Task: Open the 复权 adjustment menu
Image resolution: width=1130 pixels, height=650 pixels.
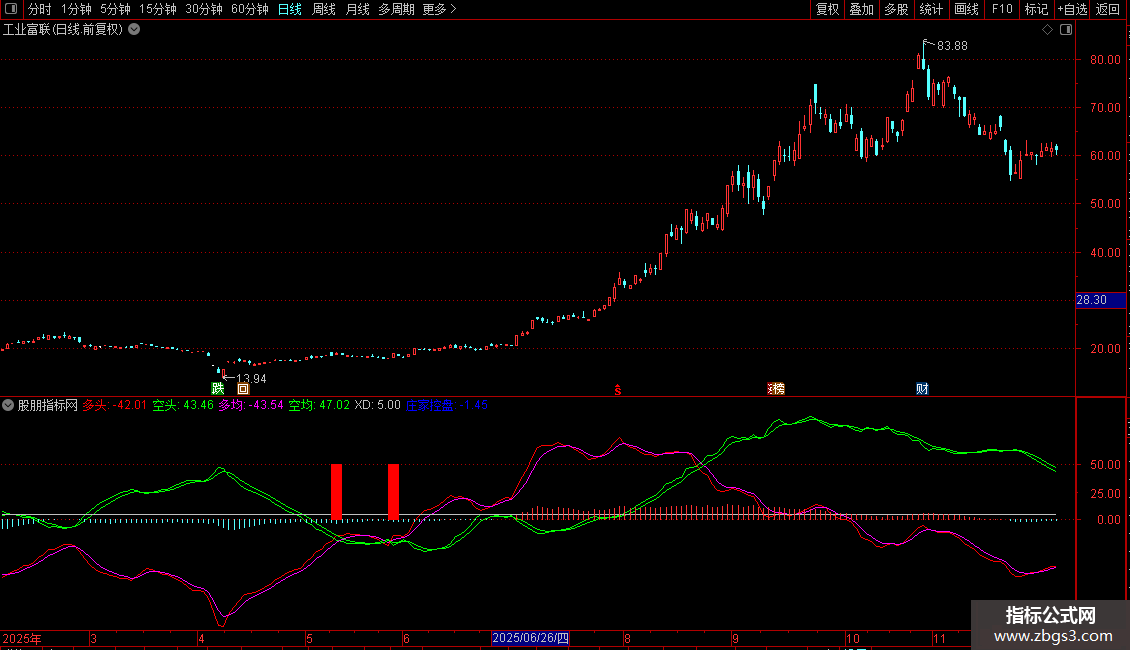Action: [x=827, y=9]
